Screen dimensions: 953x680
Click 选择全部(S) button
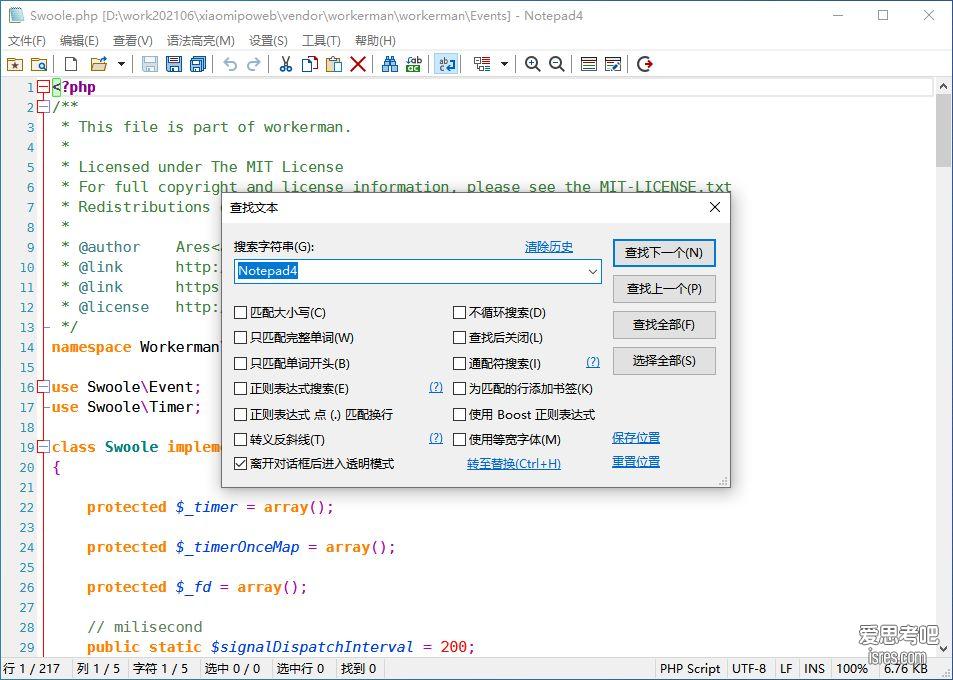point(664,361)
